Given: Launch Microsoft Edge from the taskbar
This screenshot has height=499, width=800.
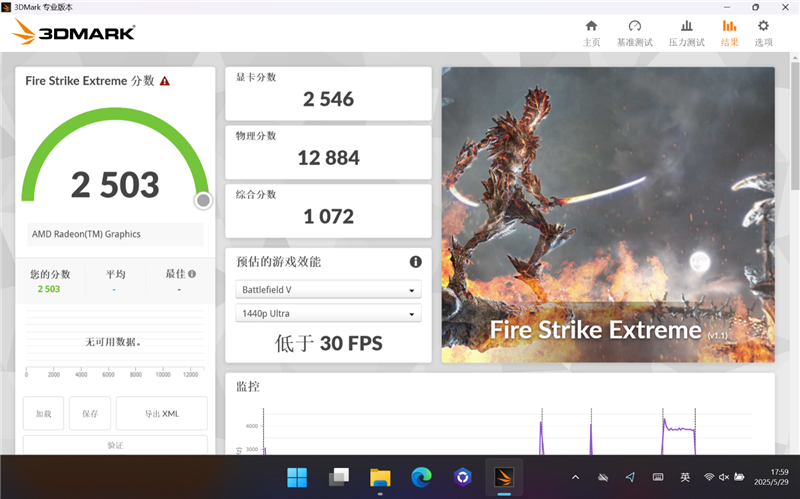Looking at the screenshot, I should (421, 478).
